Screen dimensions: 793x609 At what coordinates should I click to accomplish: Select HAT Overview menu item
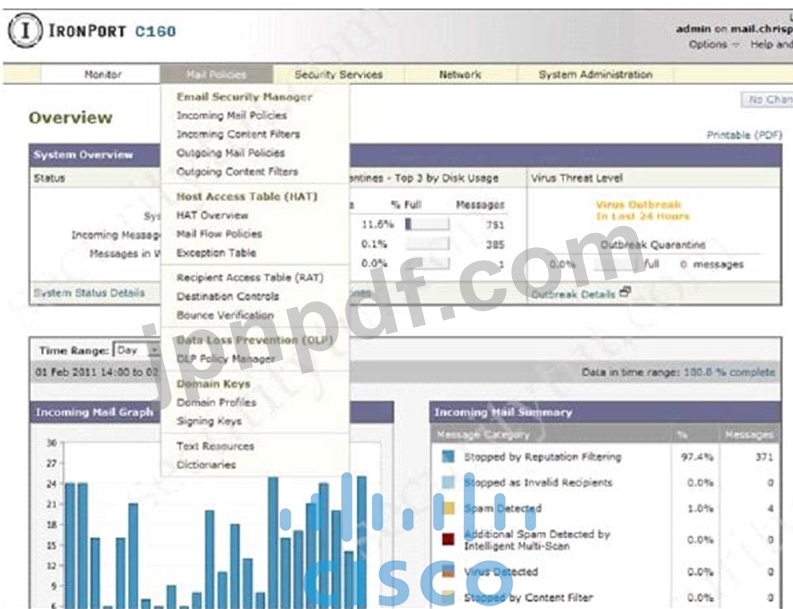[212, 215]
